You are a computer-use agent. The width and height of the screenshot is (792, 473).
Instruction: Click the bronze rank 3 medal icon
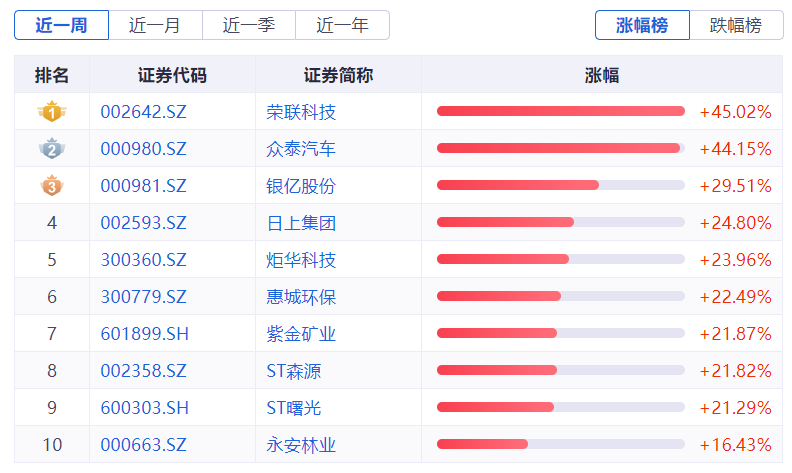tap(52, 185)
